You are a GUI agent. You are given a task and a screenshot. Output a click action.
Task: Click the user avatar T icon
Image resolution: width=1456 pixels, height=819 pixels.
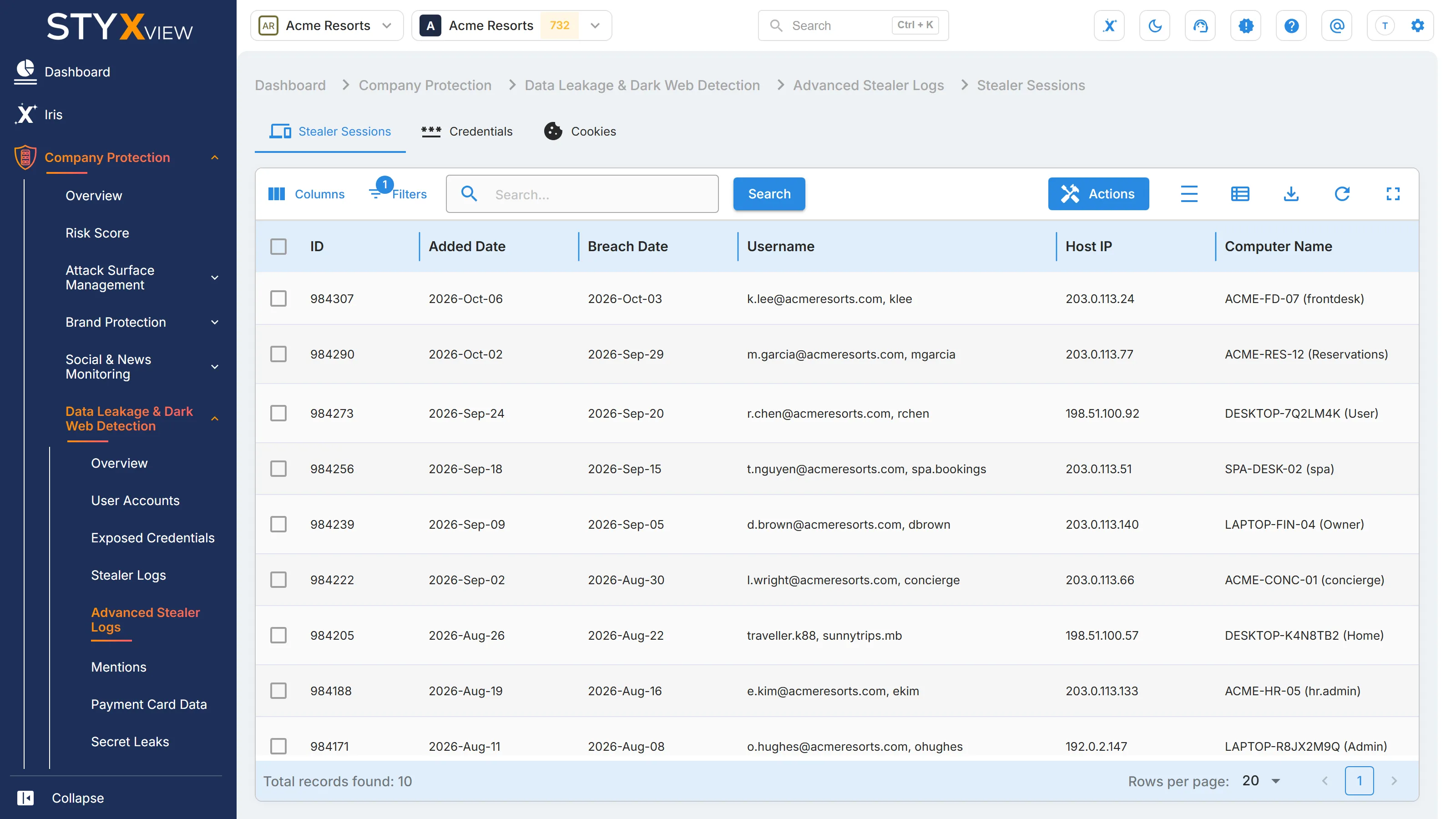coord(1385,25)
